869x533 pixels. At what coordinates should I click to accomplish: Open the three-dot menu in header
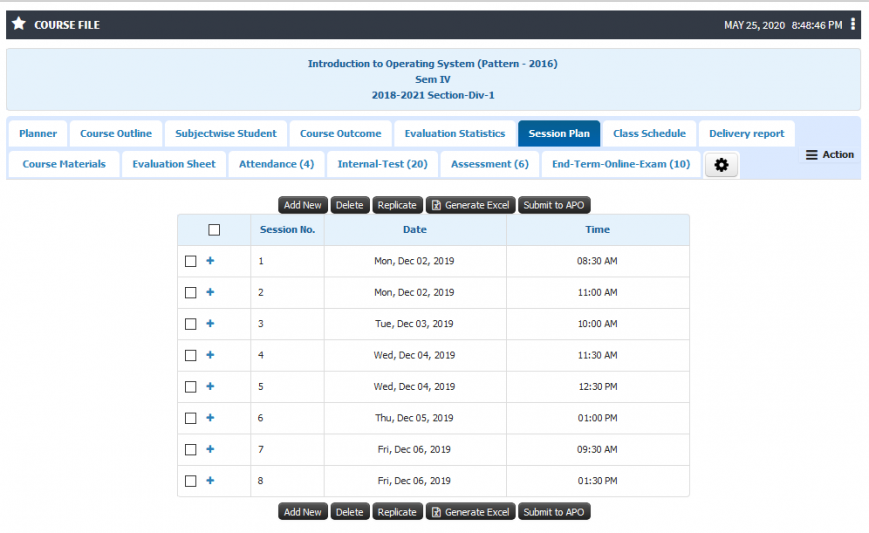click(853, 24)
